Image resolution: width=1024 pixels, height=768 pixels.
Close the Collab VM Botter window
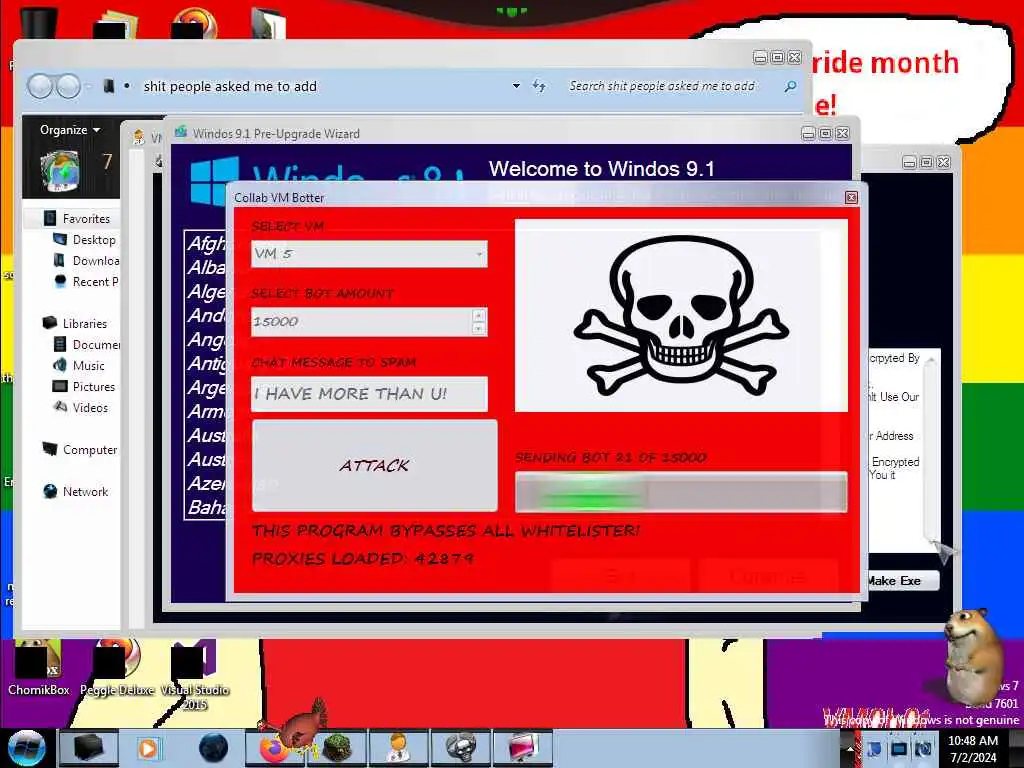pos(851,197)
